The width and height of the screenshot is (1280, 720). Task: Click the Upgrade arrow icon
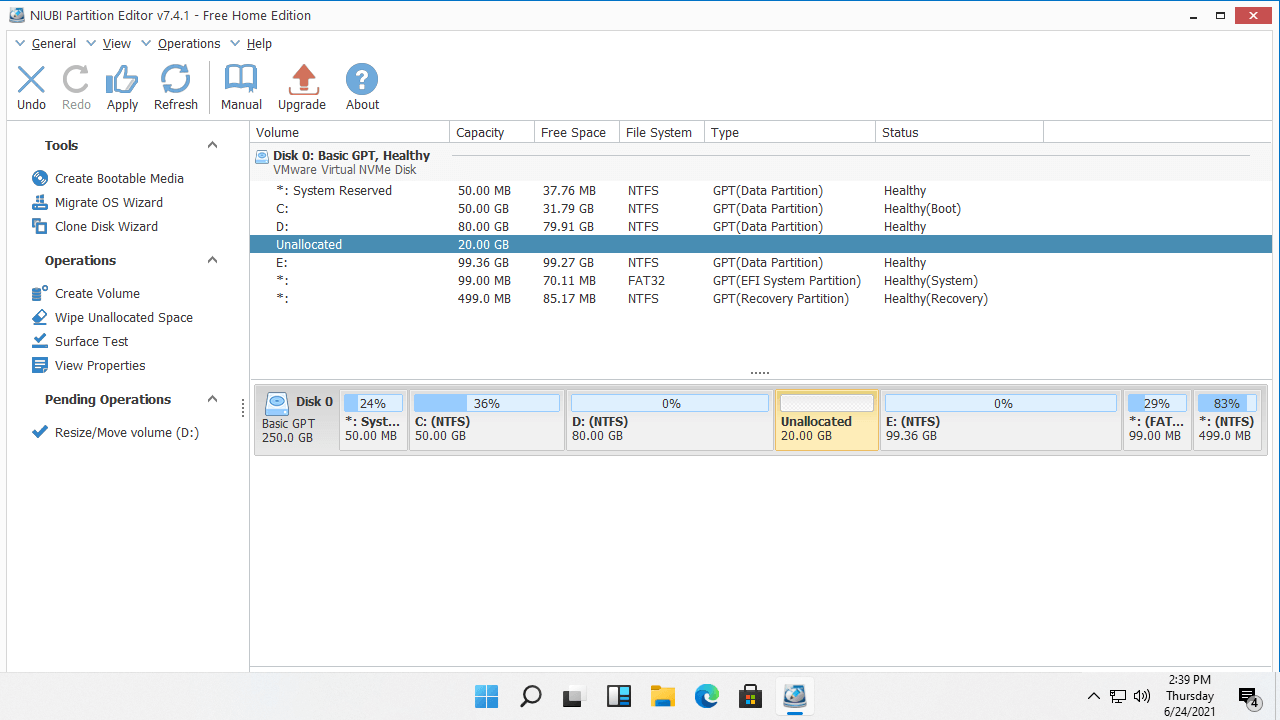302,81
